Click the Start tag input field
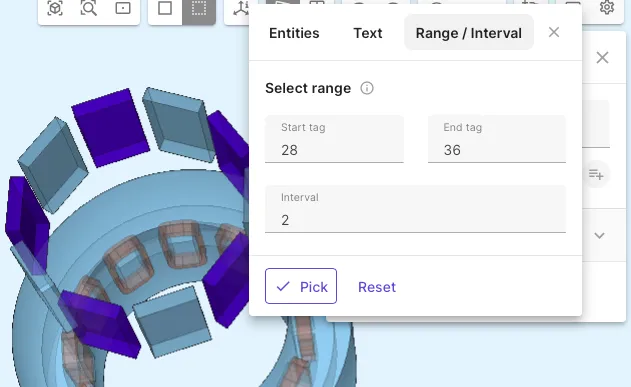631x387 pixels. 334,139
